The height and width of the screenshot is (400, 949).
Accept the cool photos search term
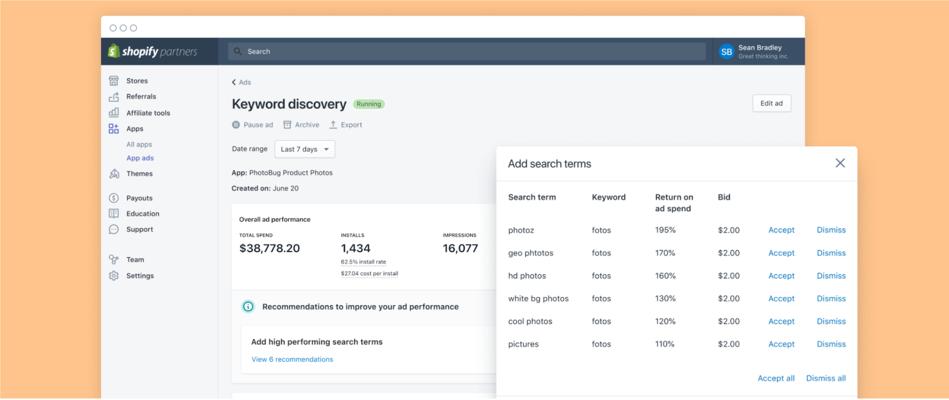click(x=781, y=321)
